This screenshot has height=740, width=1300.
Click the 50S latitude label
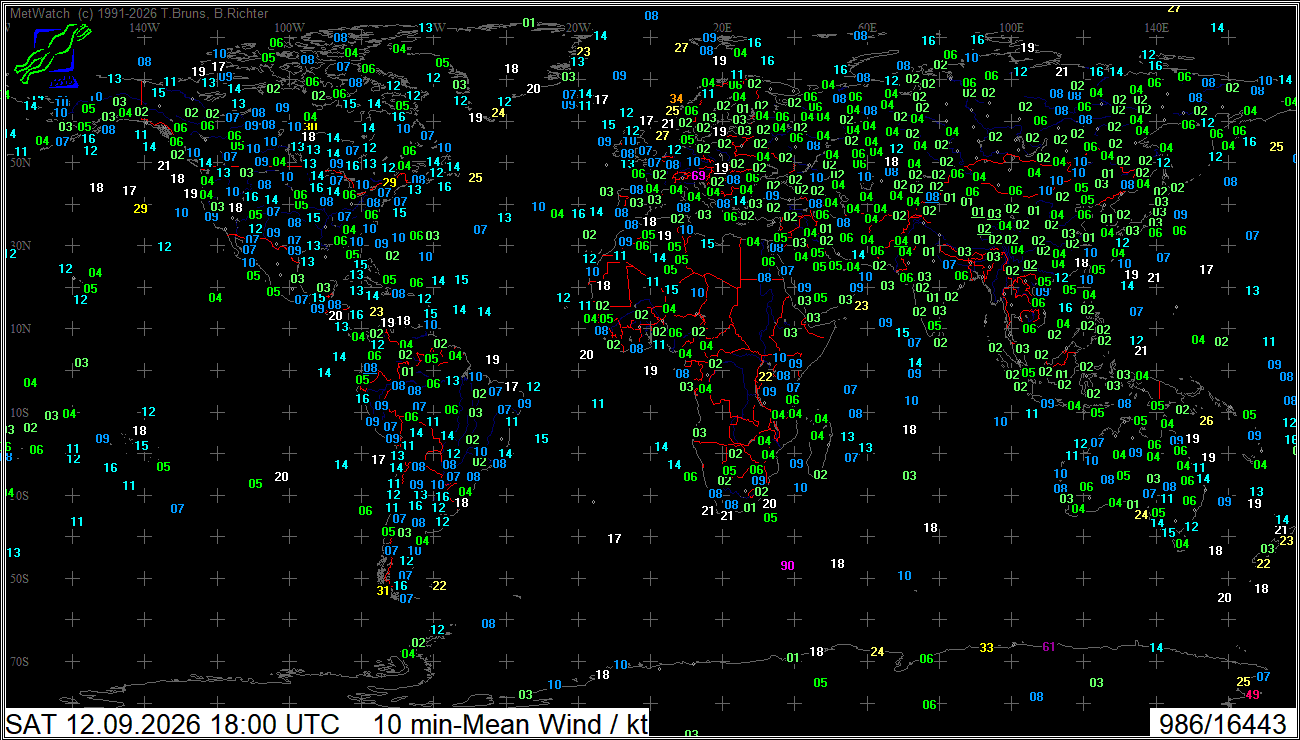point(19,579)
